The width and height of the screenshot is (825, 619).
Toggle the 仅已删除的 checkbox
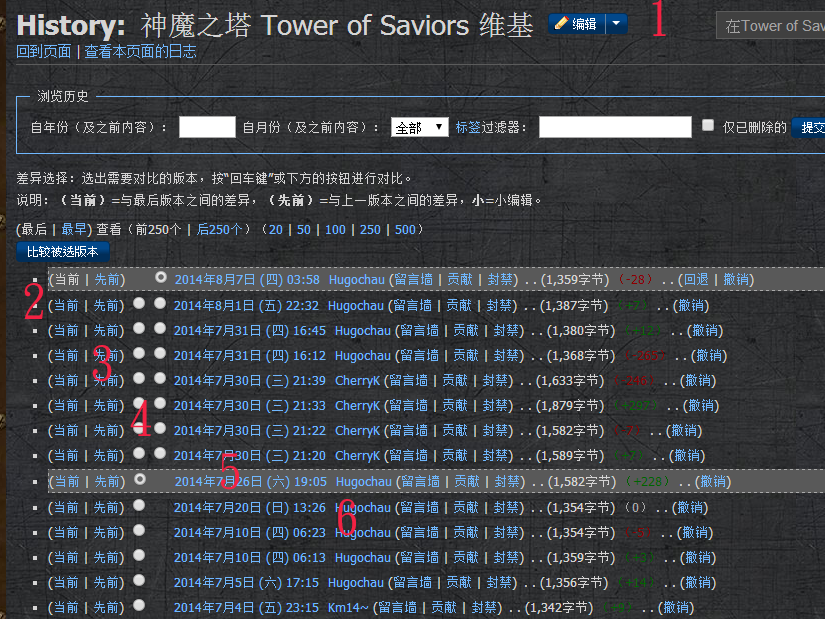coord(708,125)
